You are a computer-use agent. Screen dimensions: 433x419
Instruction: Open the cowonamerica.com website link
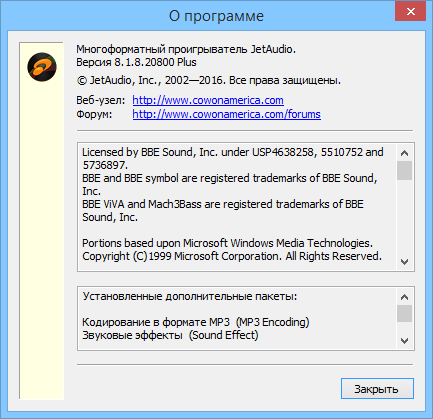(x=208, y=100)
